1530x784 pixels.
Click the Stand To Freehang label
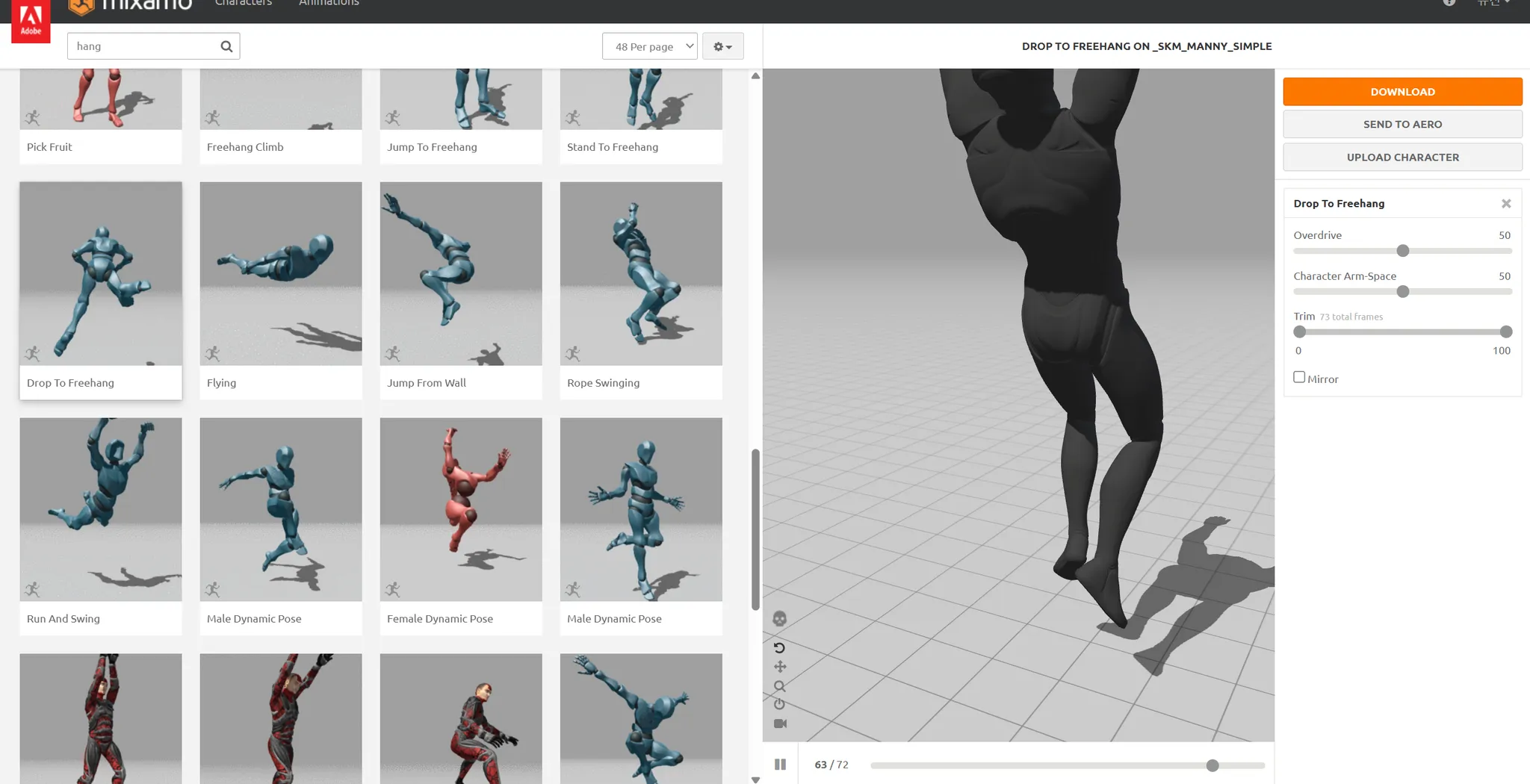point(613,147)
